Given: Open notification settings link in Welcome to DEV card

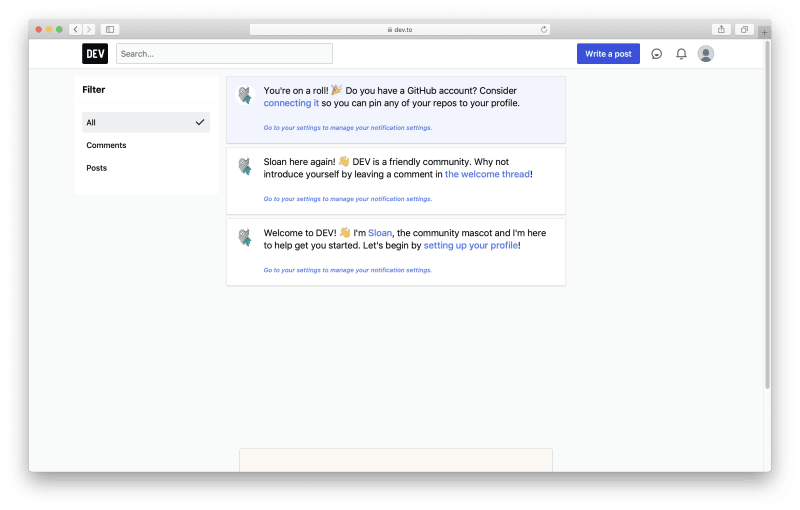Looking at the screenshot, I should click(x=347, y=270).
